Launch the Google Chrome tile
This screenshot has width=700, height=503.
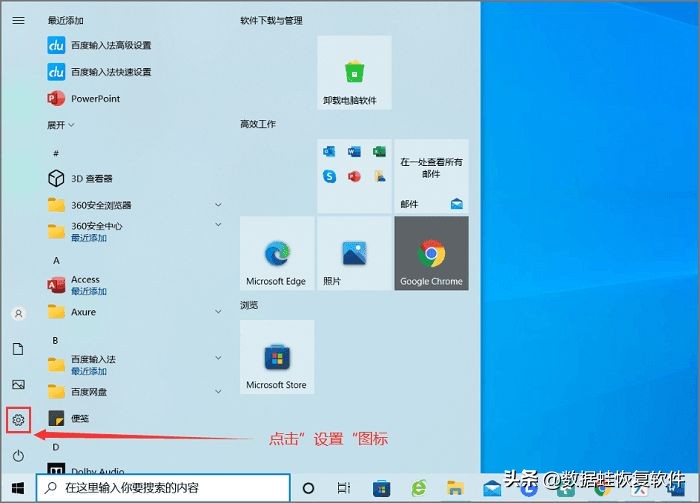point(431,253)
